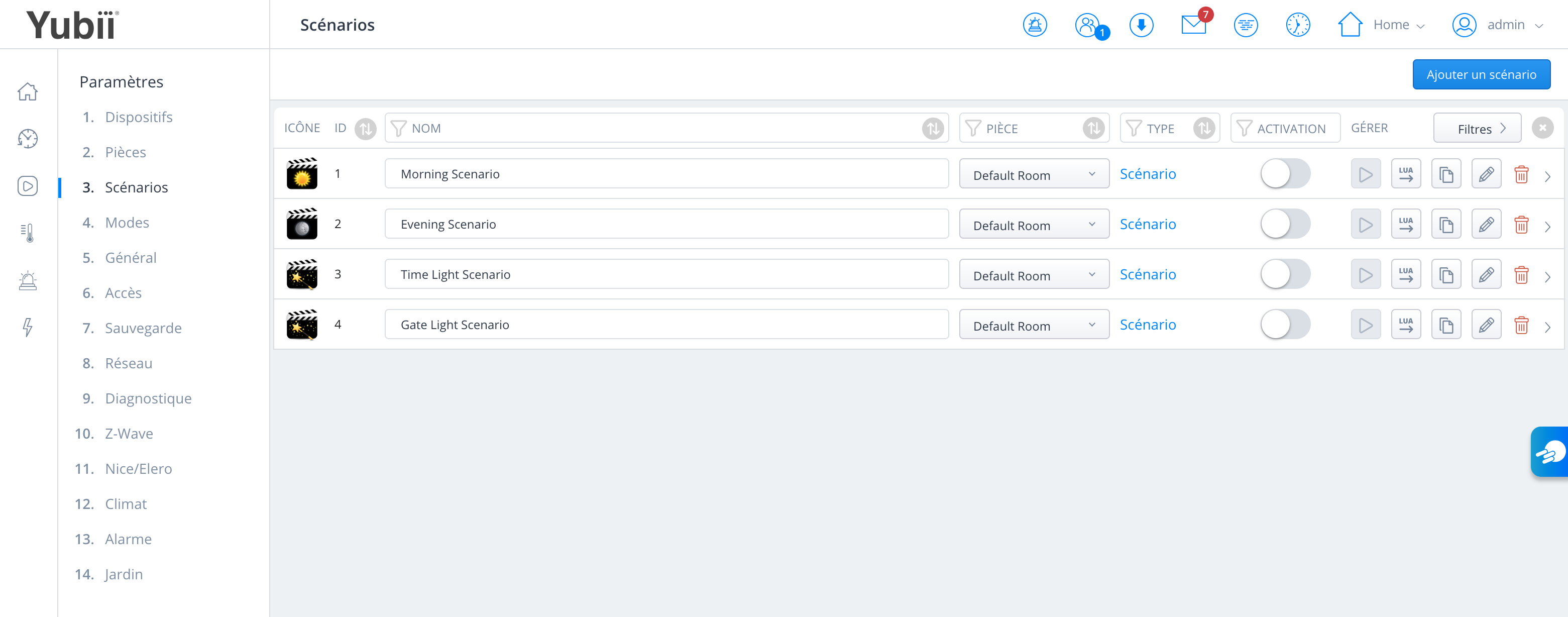Go to Pièces settings
The width and height of the screenshot is (1568, 617).
pos(126,152)
